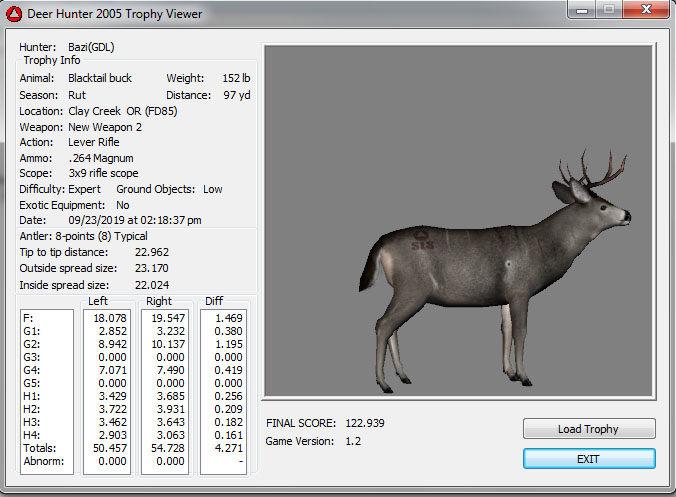Click the right H2 value 3.931
This screenshot has height=497, width=676.
coord(171,409)
